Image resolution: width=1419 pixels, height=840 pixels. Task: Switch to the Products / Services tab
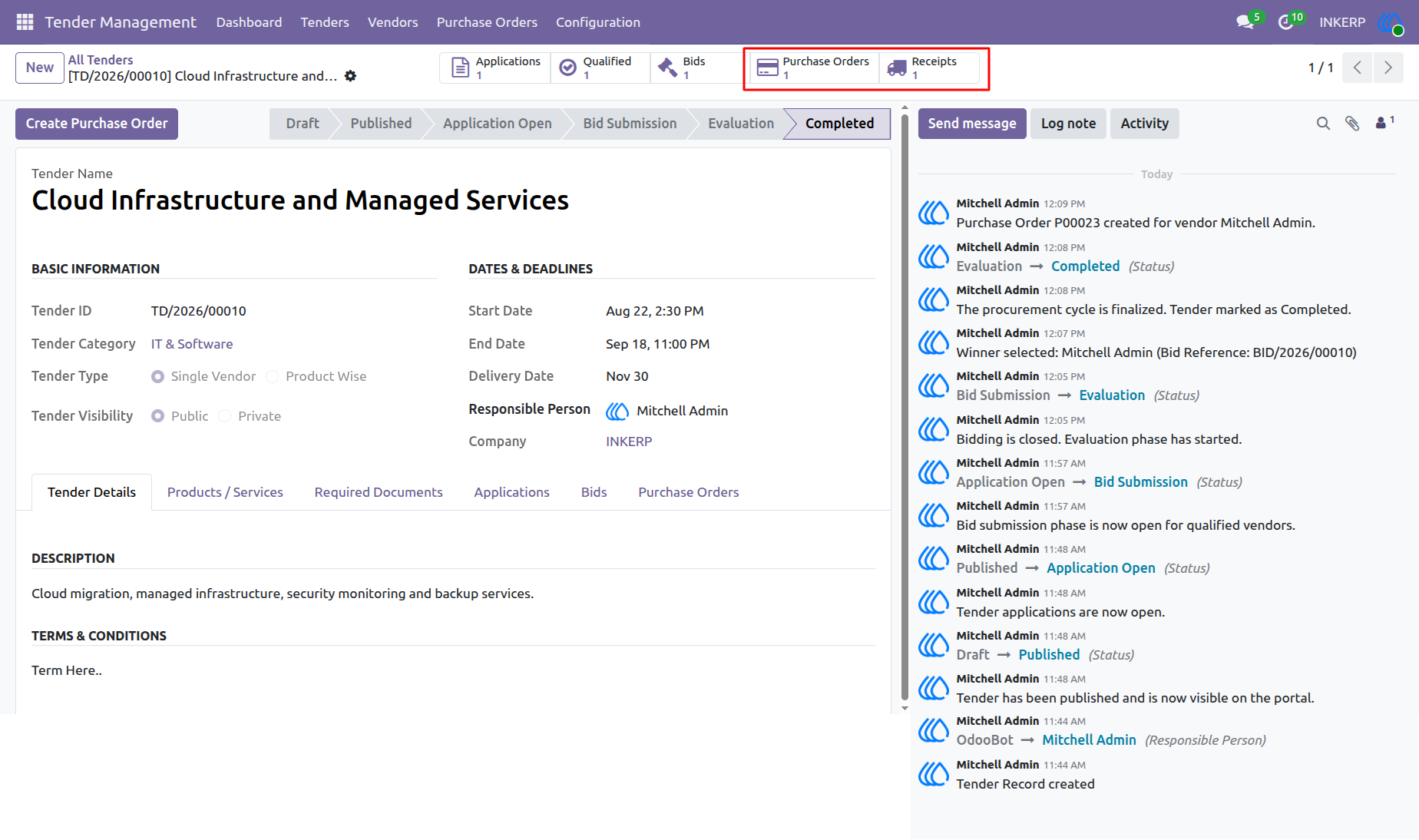225,492
